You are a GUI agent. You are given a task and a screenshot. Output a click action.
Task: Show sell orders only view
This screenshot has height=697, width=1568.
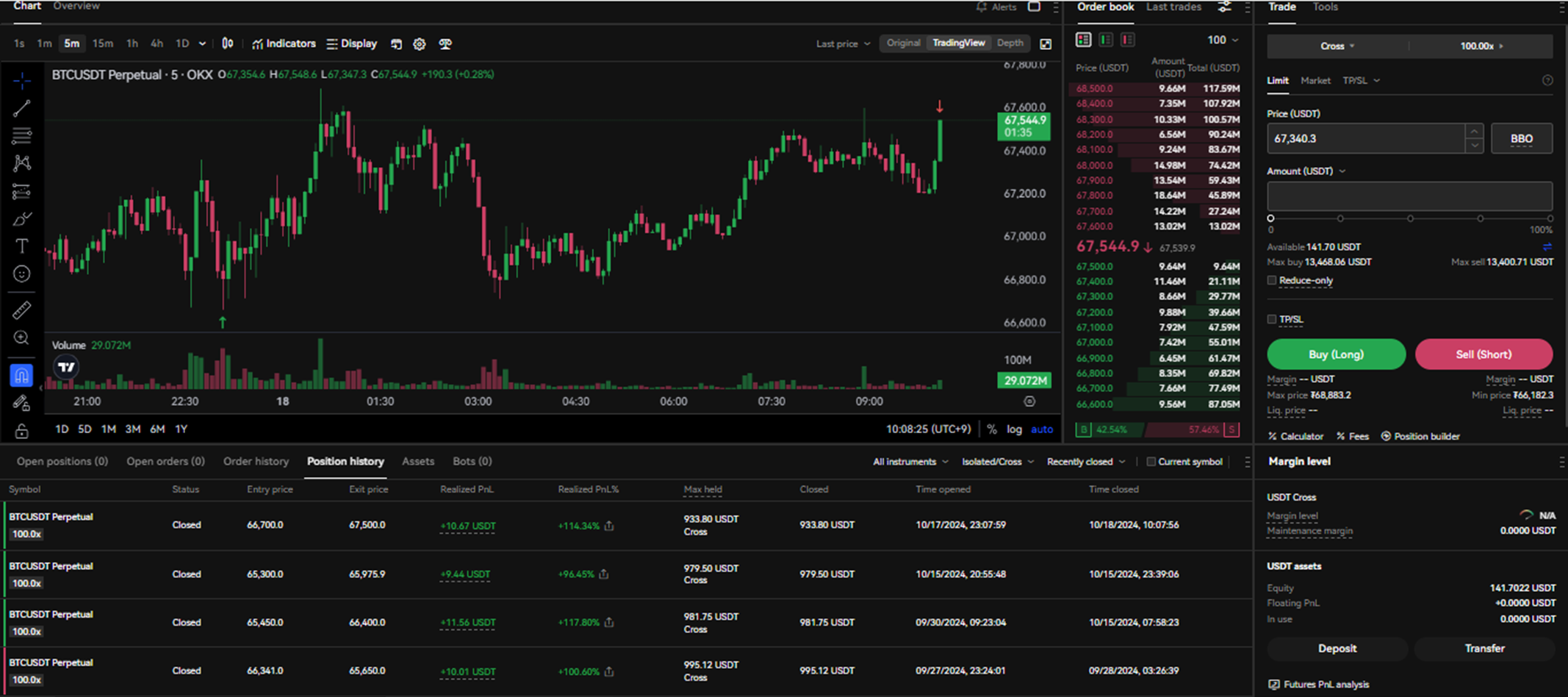click(x=1128, y=40)
